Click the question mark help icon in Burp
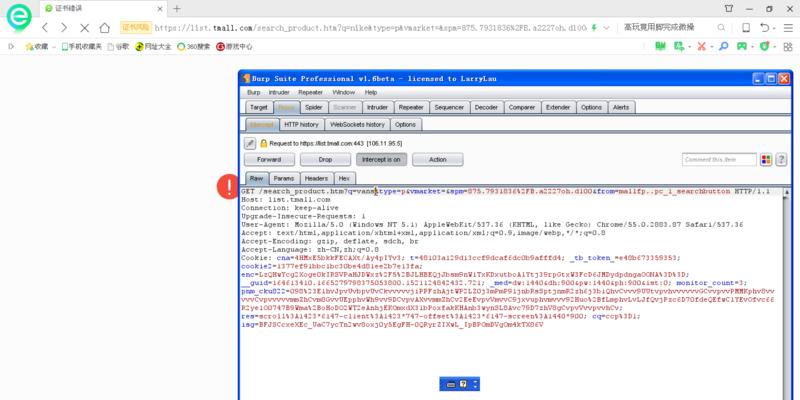800x400 pixels. click(x=781, y=160)
